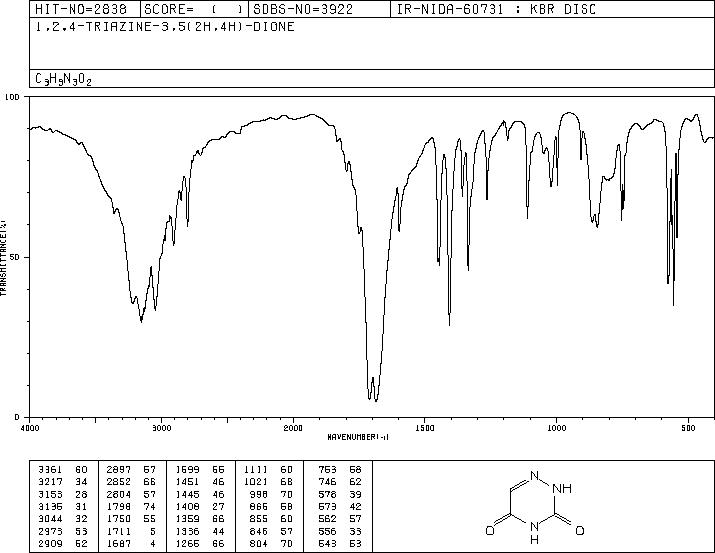
Task: Click the compound name 1,2,4-TRIAZINE-3,5(2H,4H)-DIONE
Action: 165,26
